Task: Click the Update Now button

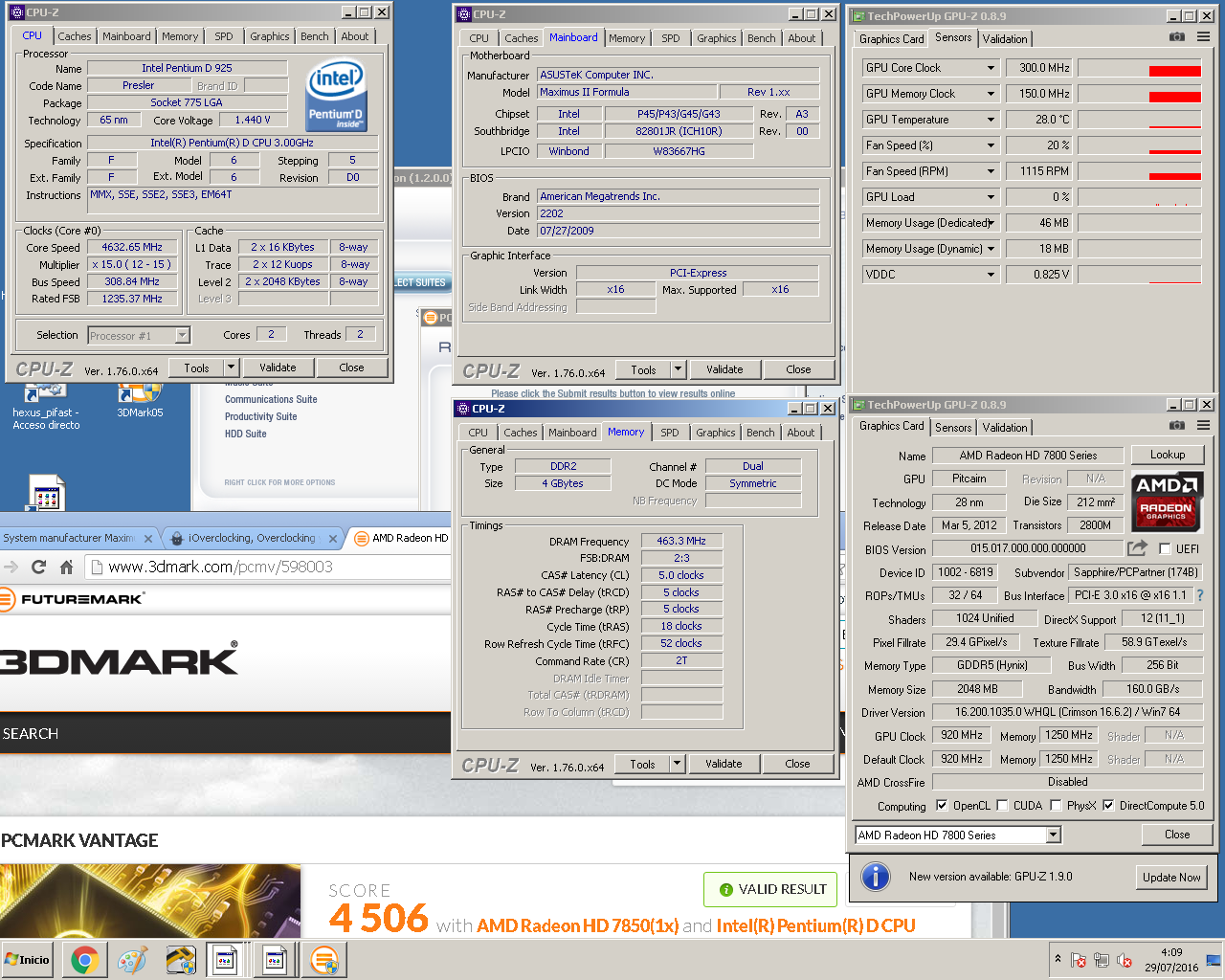Action: click(1171, 877)
